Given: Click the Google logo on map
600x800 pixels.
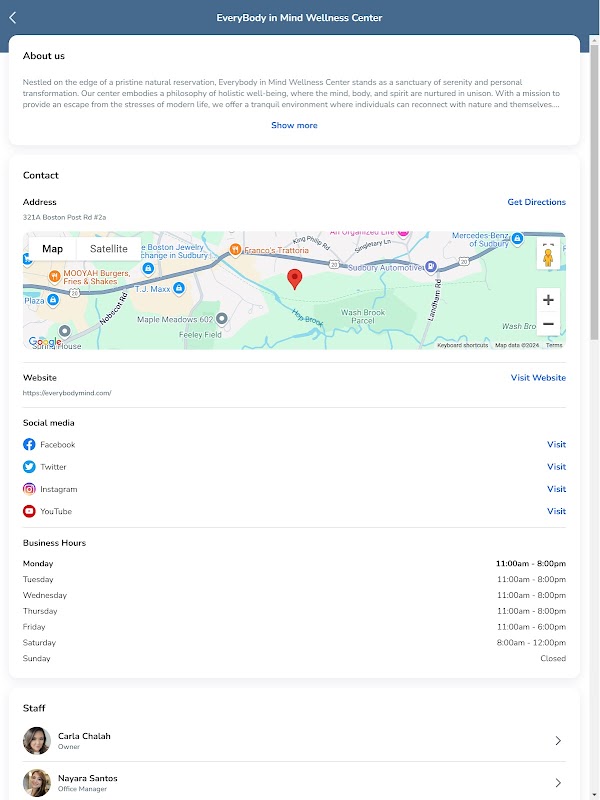Looking at the screenshot, I should click(45, 341).
